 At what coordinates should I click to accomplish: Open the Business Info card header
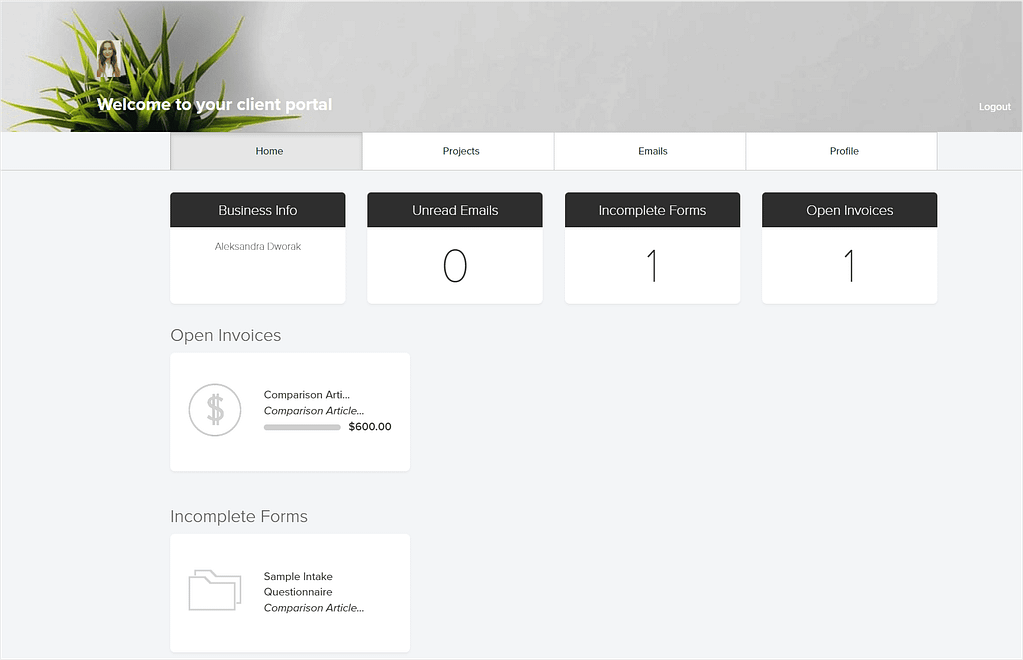pyautogui.click(x=258, y=210)
